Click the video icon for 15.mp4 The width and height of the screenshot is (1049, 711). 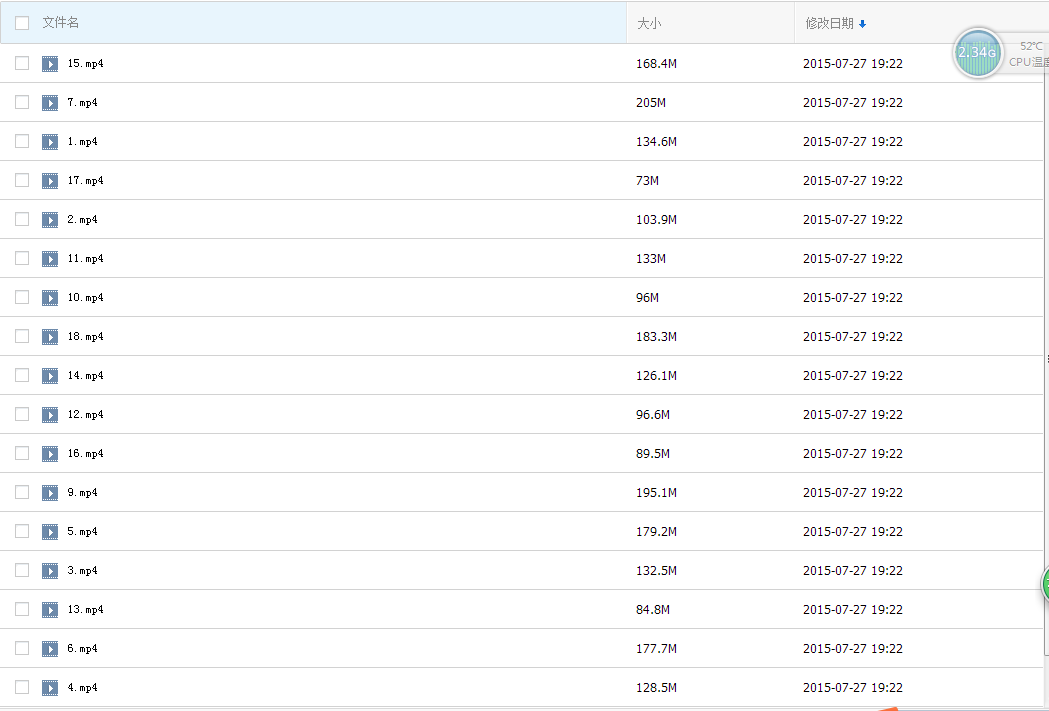click(x=50, y=64)
